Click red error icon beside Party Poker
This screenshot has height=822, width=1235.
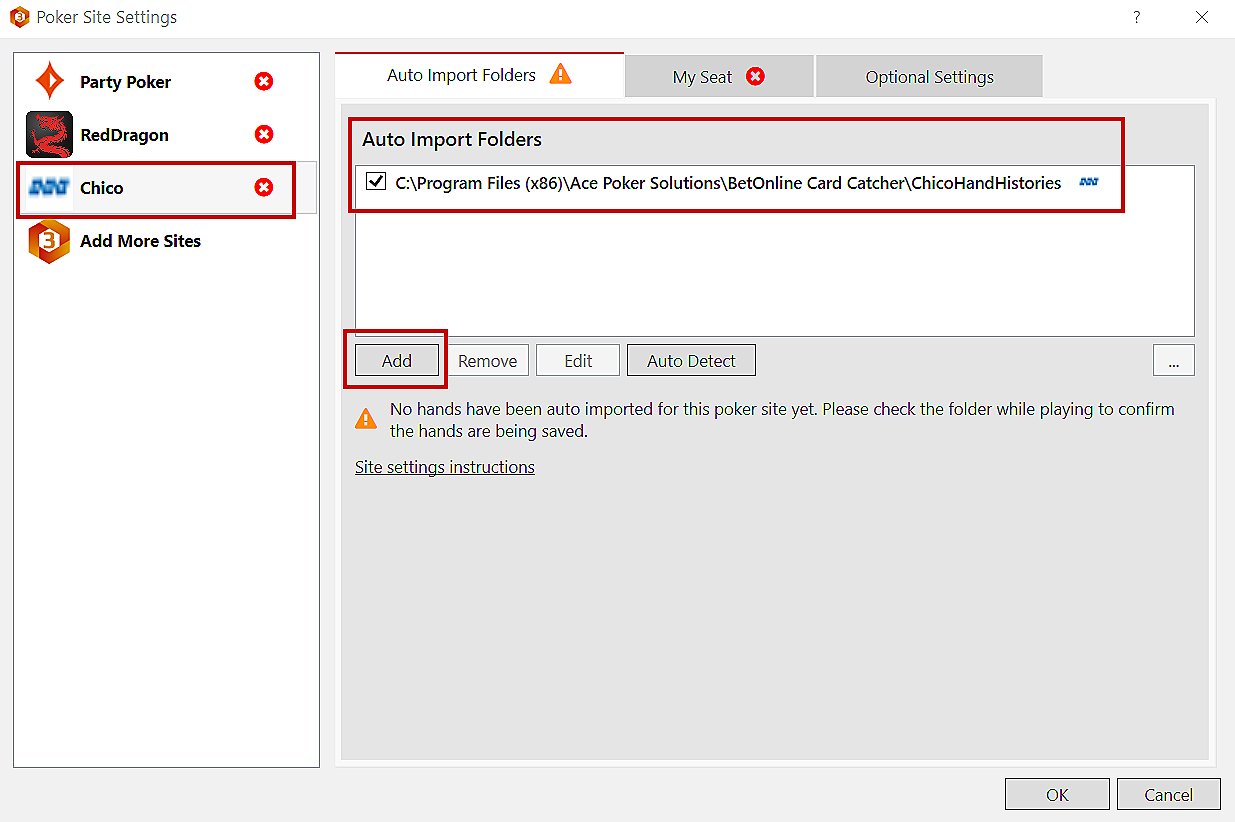click(264, 82)
